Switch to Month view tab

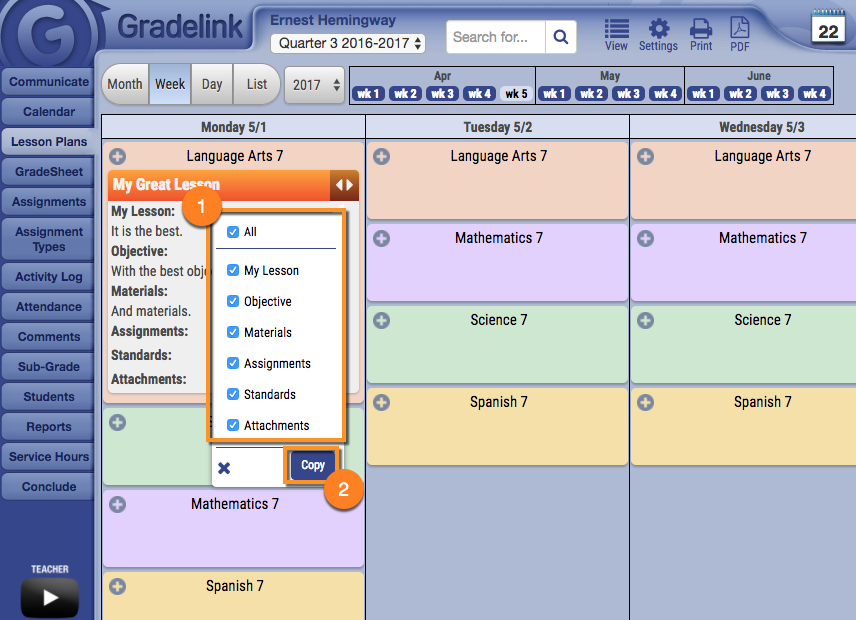coord(125,85)
